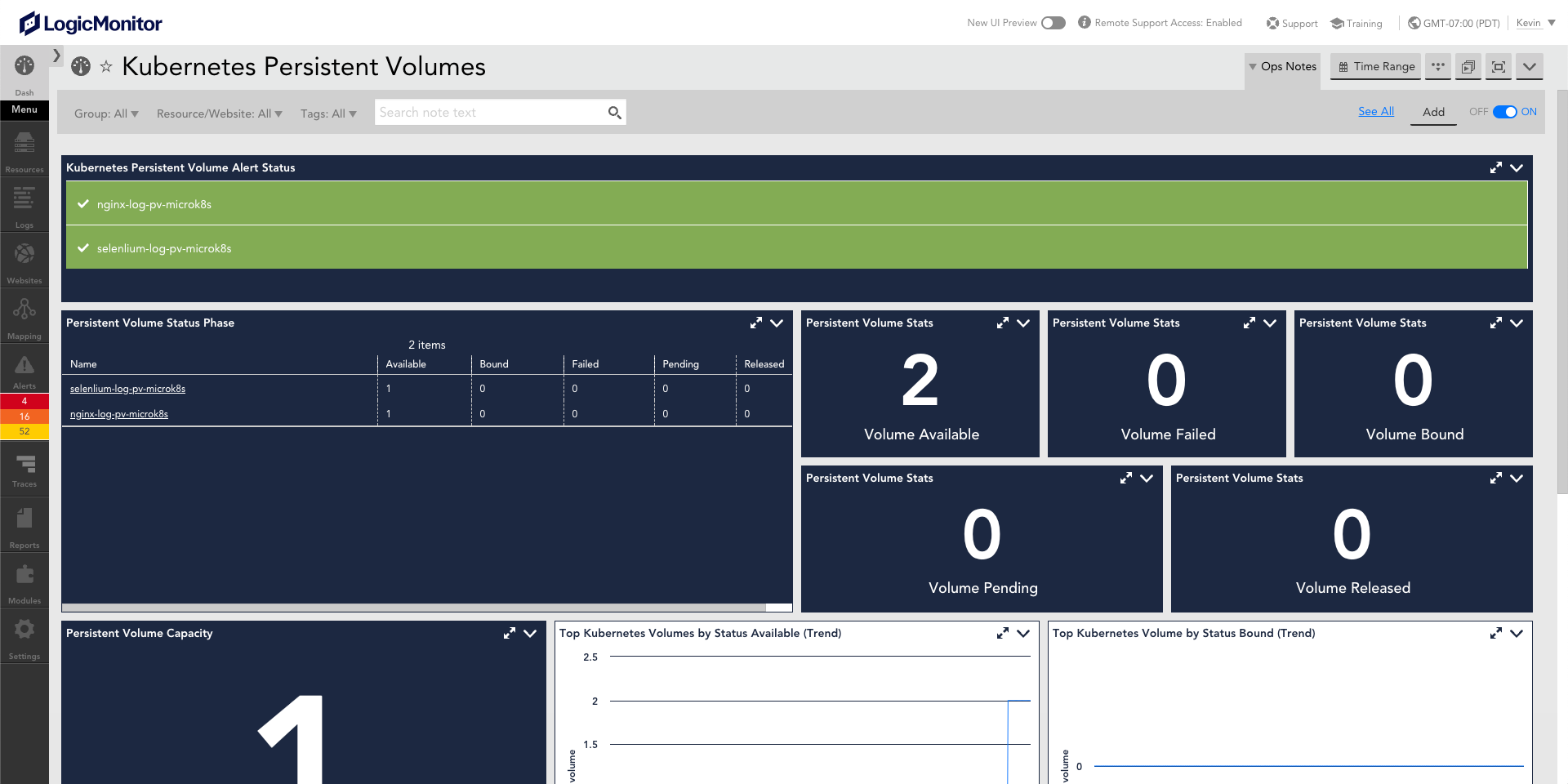This screenshot has height=784, width=1568.
Task: Click the nginx-log-pv-microk8s green alert row
Action: tap(796, 203)
